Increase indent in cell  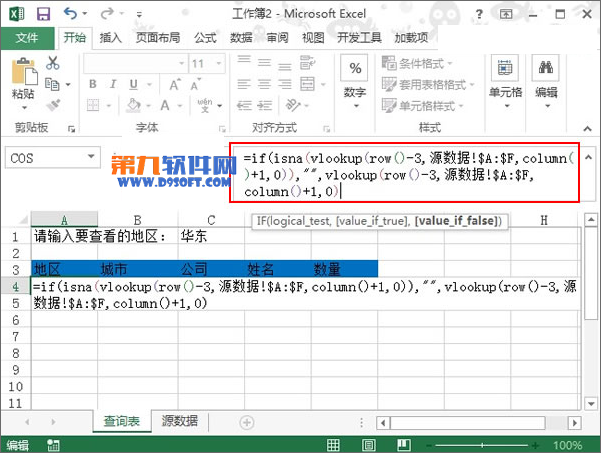pos(264,105)
